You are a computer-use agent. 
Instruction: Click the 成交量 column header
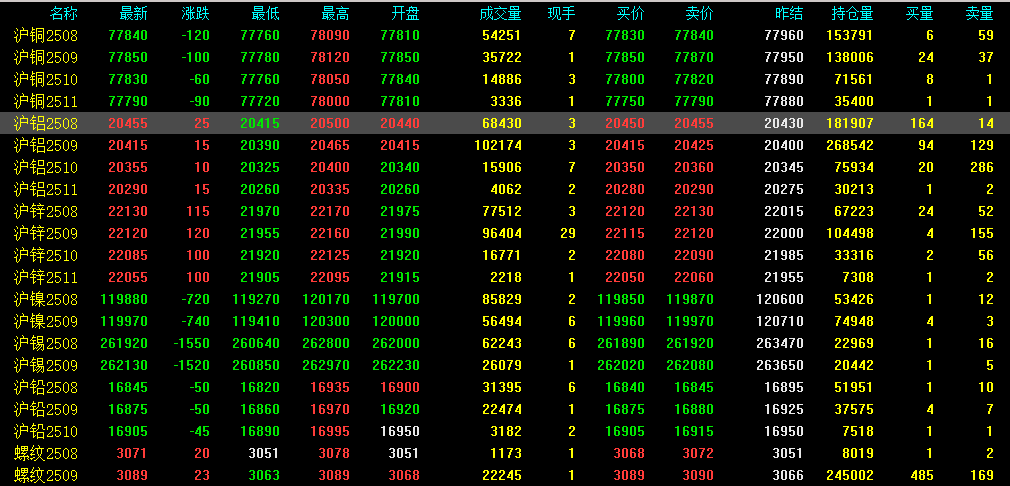[x=500, y=14]
